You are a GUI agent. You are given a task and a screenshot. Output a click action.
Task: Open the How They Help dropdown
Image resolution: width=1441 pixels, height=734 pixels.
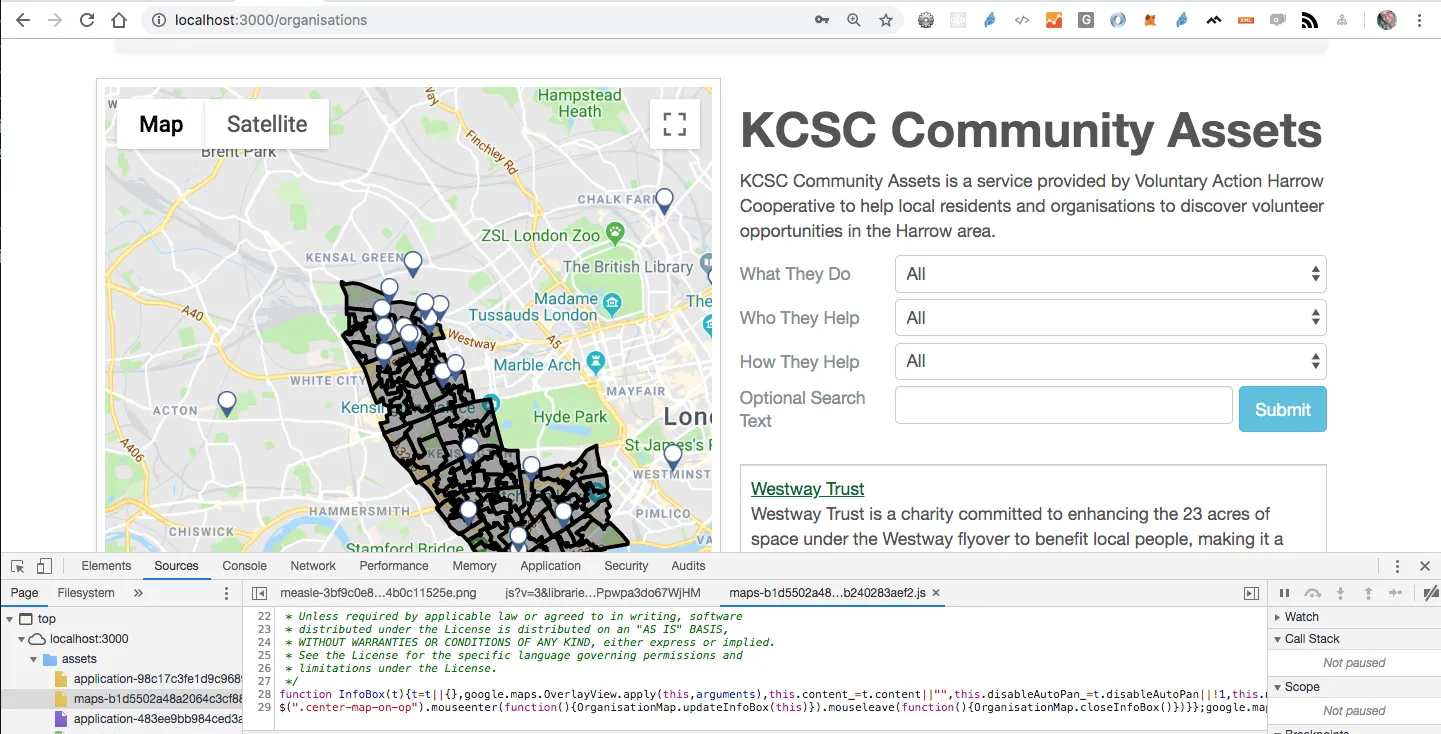(1111, 361)
